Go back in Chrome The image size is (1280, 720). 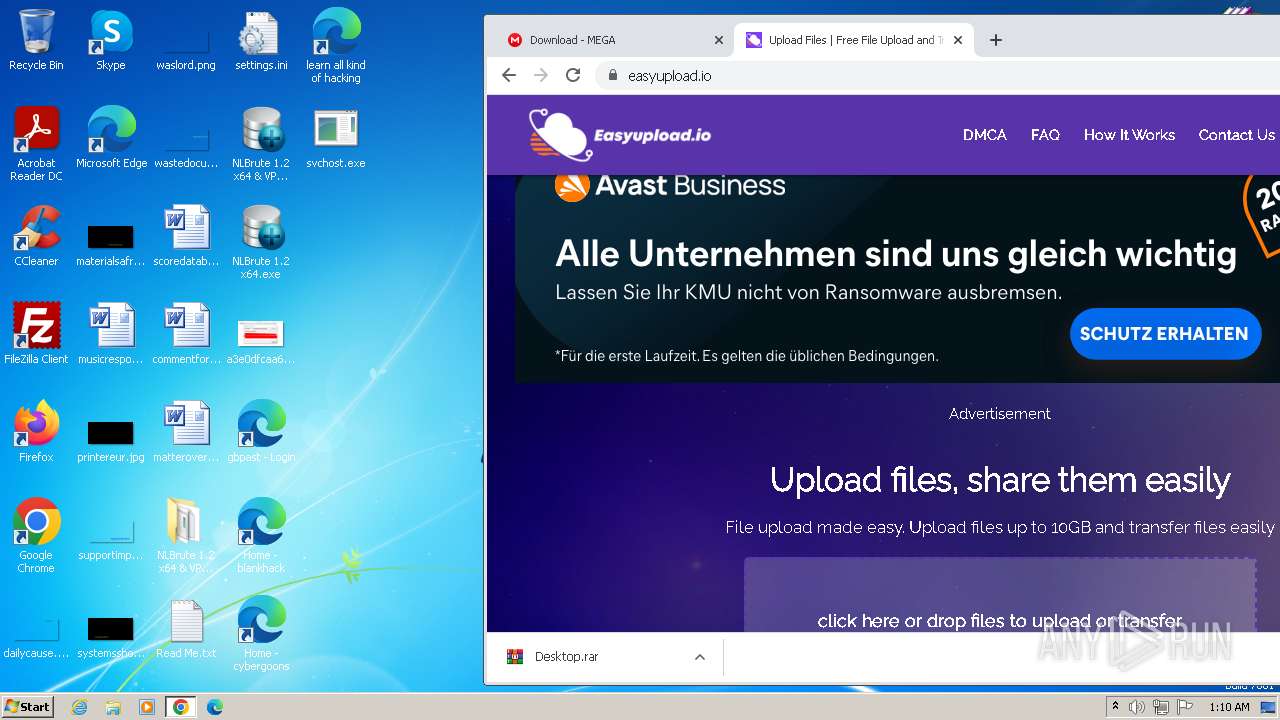[x=509, y=75]
